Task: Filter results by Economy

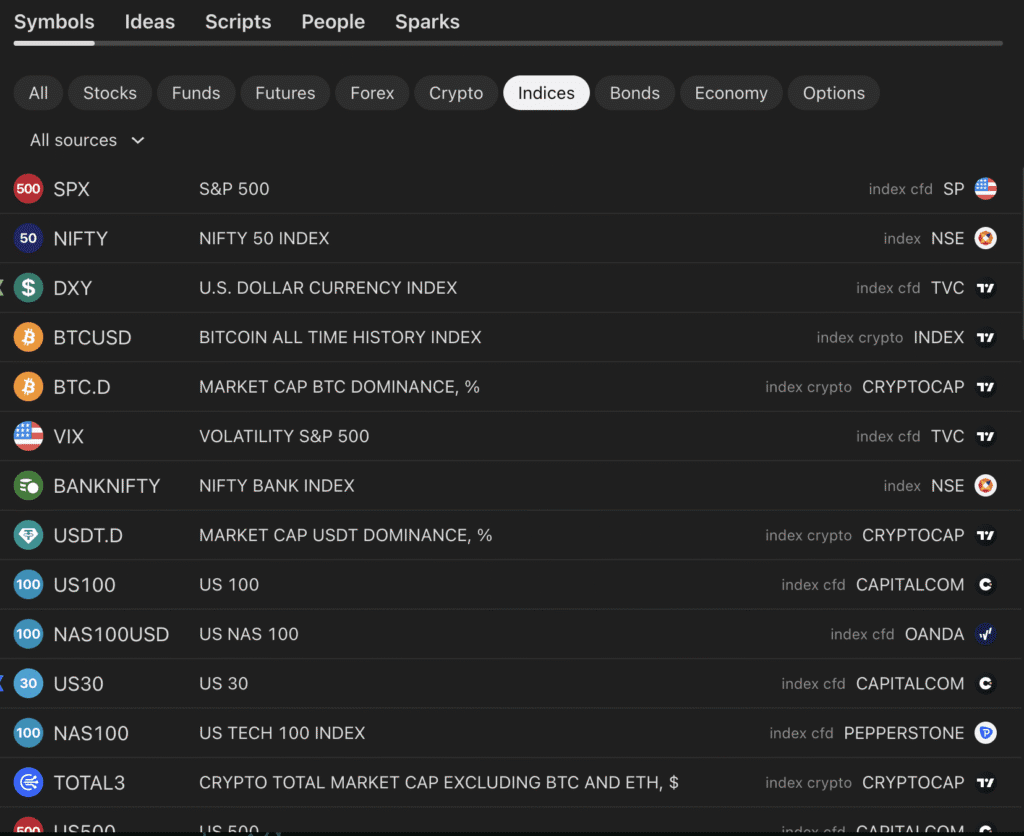Action: 731,93
